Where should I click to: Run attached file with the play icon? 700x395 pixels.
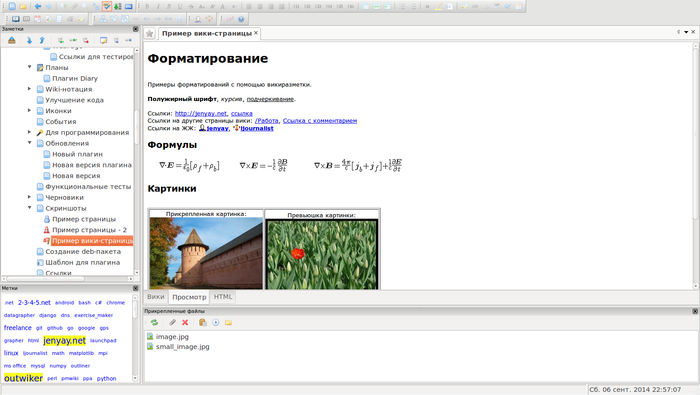point(216,322)
